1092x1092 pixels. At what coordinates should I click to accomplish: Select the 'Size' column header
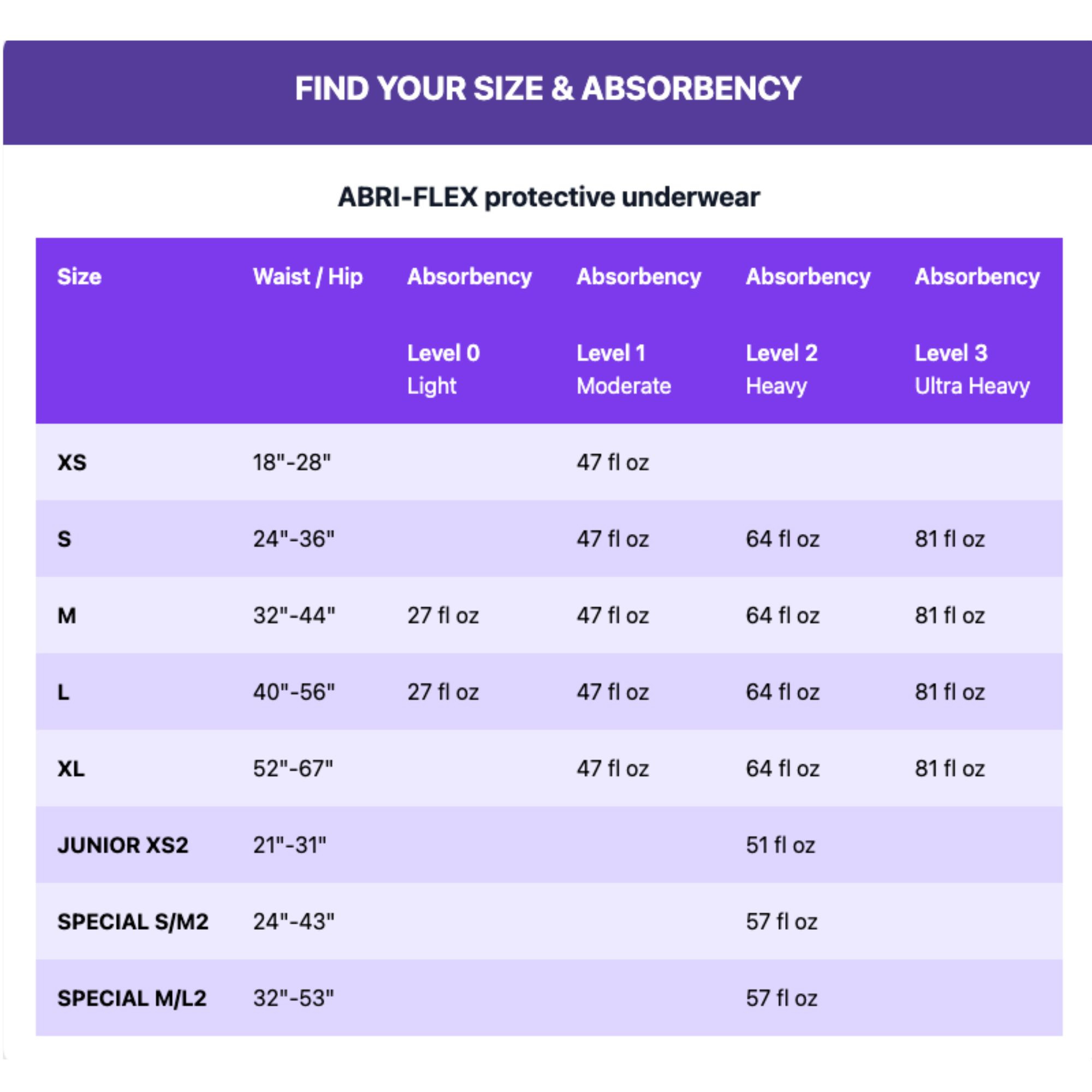coord(79,276)
